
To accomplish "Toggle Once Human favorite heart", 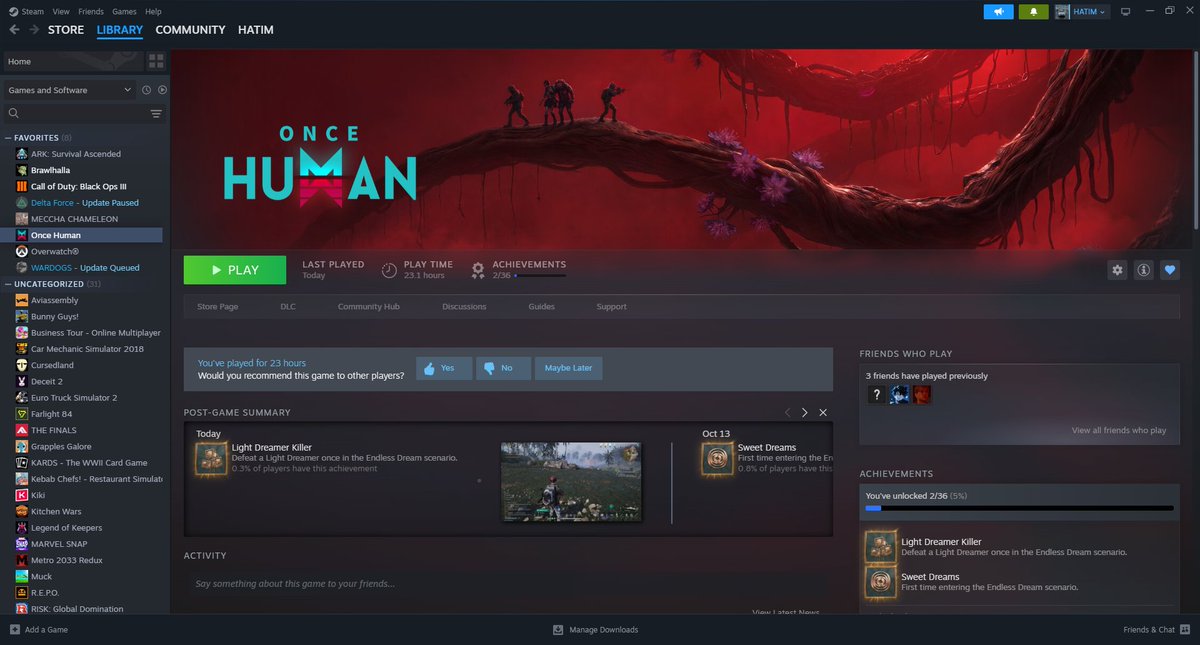I will (x=1169, y=270).
